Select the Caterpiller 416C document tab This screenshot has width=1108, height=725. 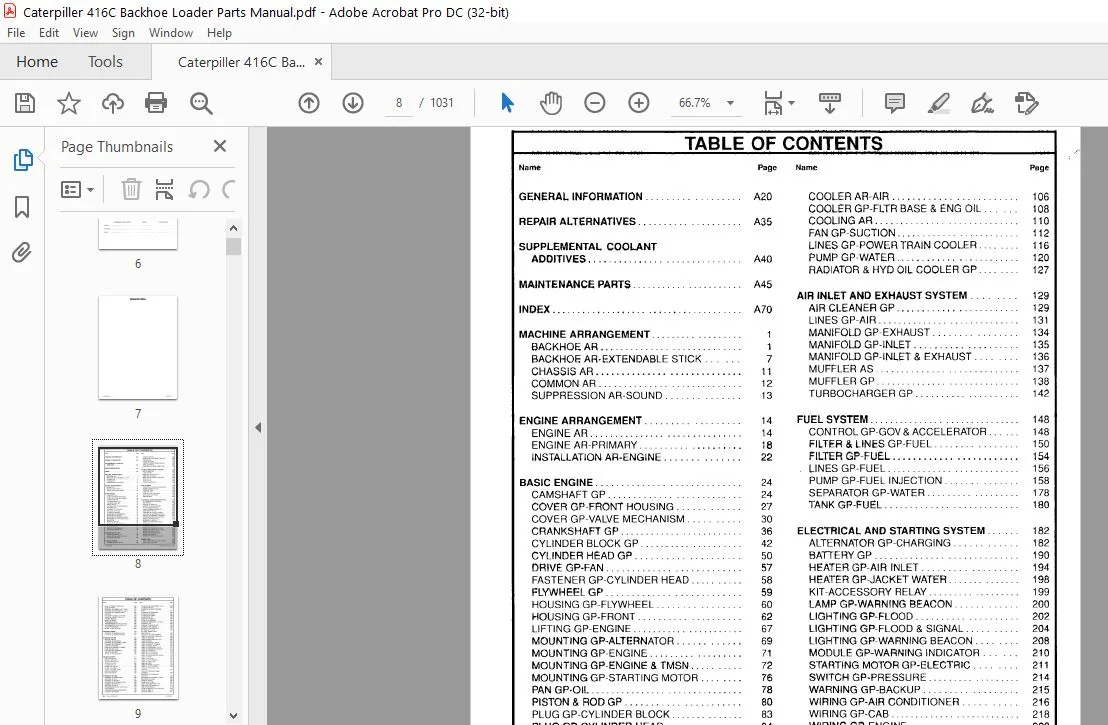241,62
